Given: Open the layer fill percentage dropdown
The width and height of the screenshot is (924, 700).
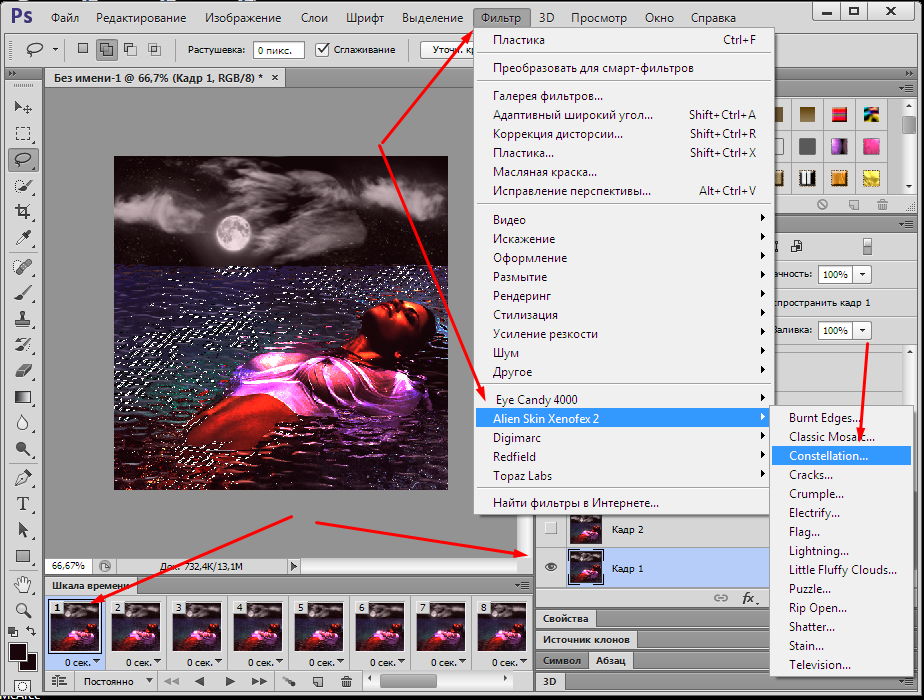Looking at the screenshot, I should pos(862,330).
